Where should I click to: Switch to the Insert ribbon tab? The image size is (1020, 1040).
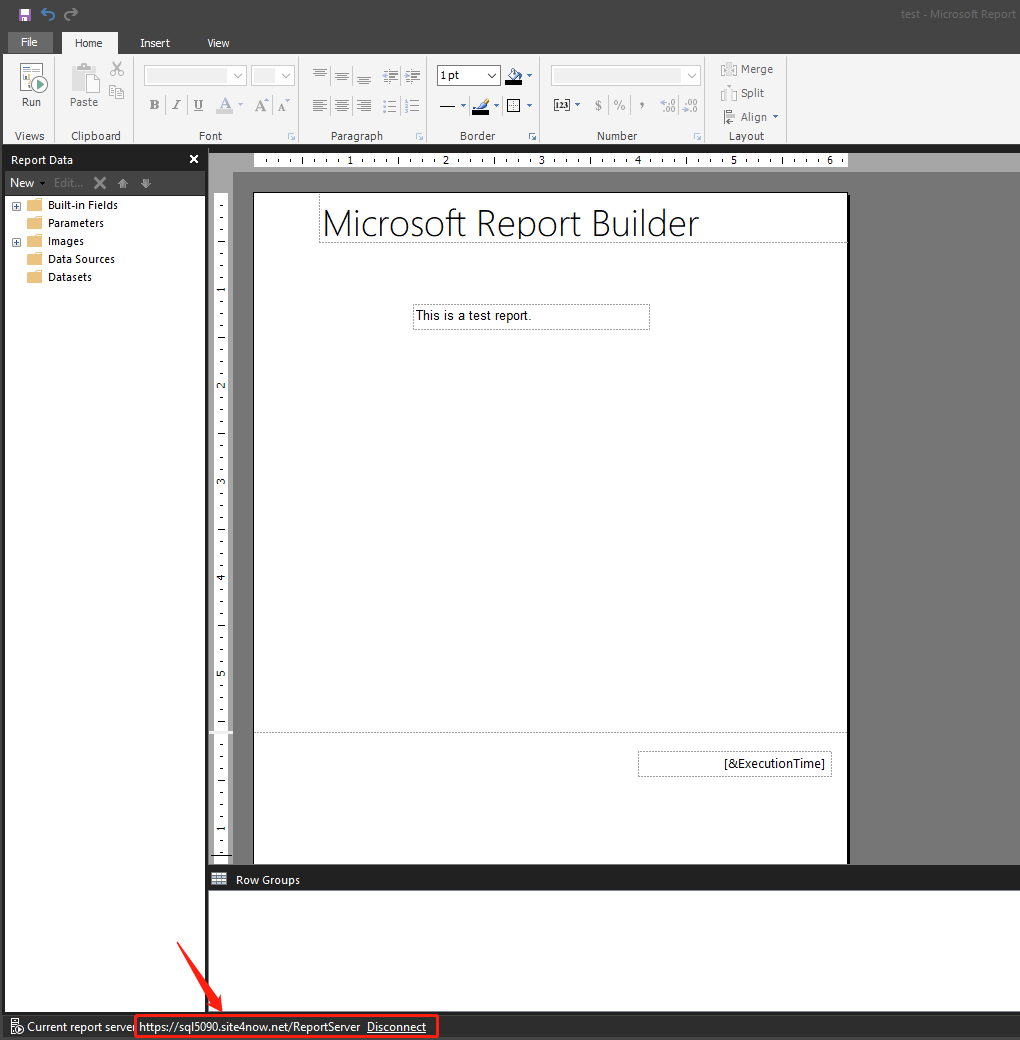point(155,43)
